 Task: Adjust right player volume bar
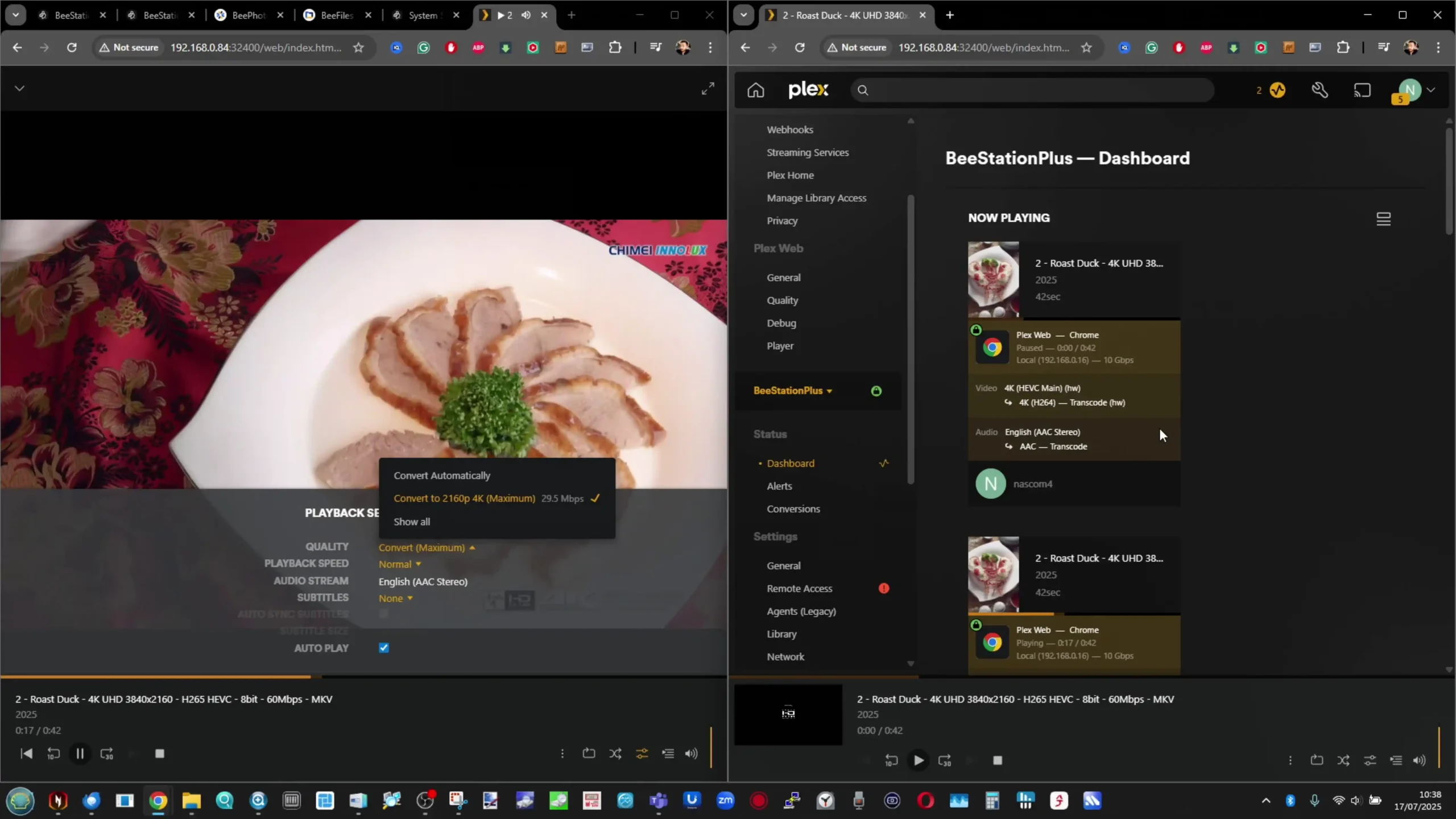[1439, 747]
